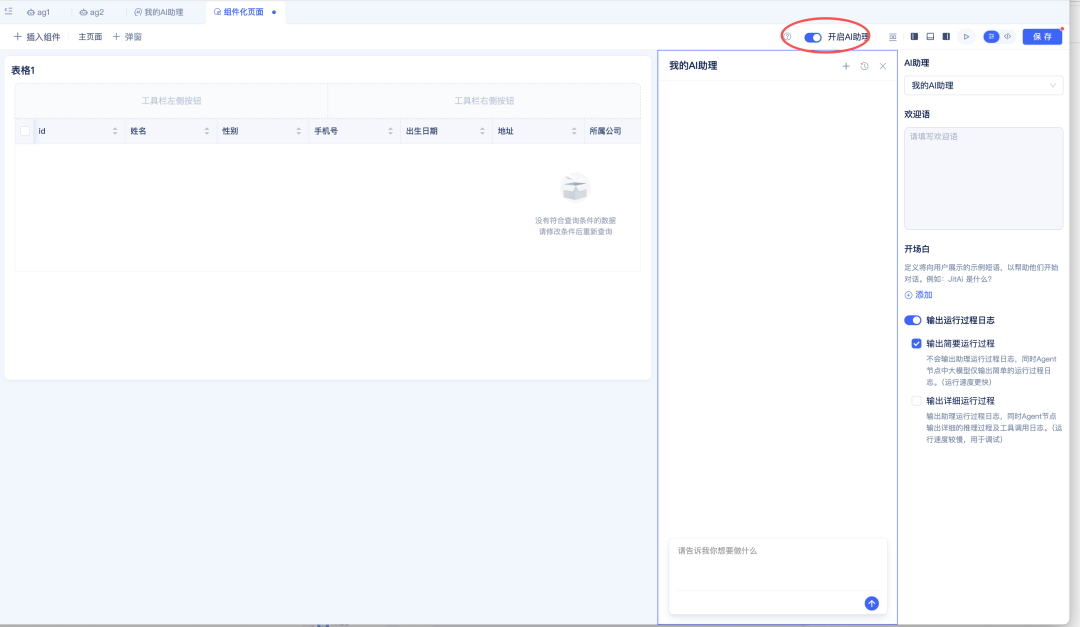Click the run preview play icon
Viewport: 1080px width, 627px height.
pos(966,36)
